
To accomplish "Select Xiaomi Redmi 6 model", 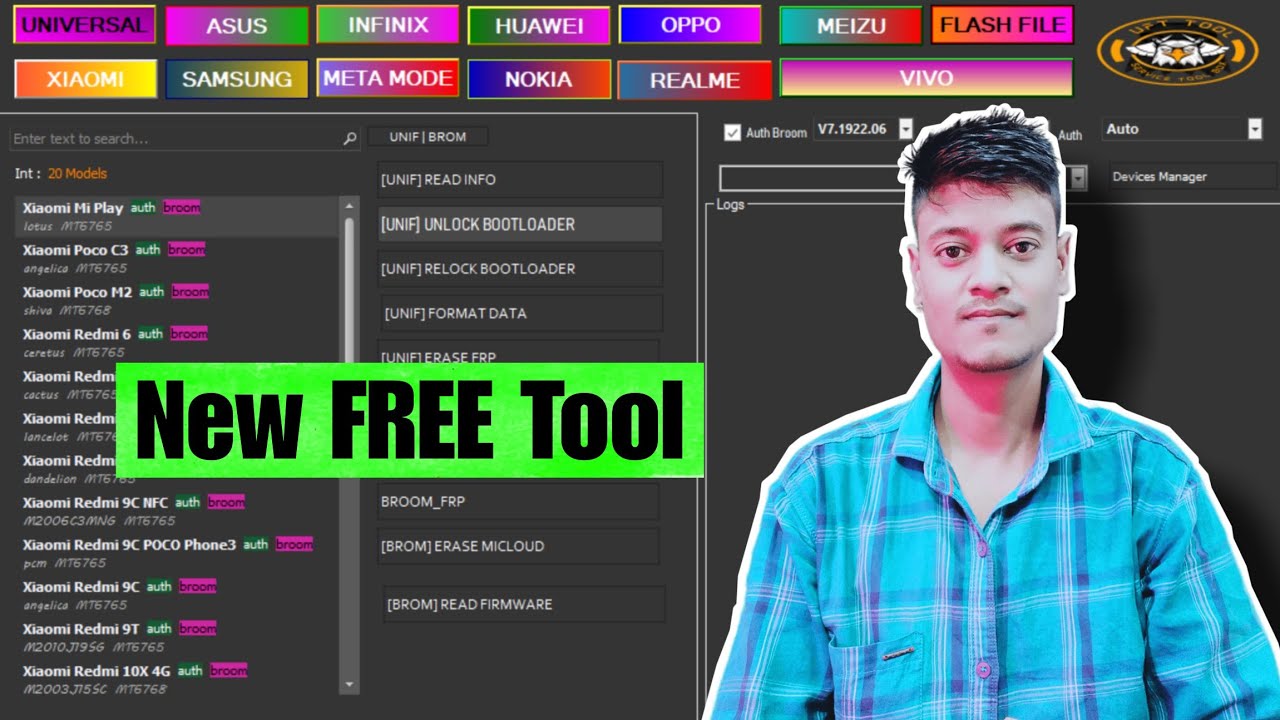I will coord(178,343).
